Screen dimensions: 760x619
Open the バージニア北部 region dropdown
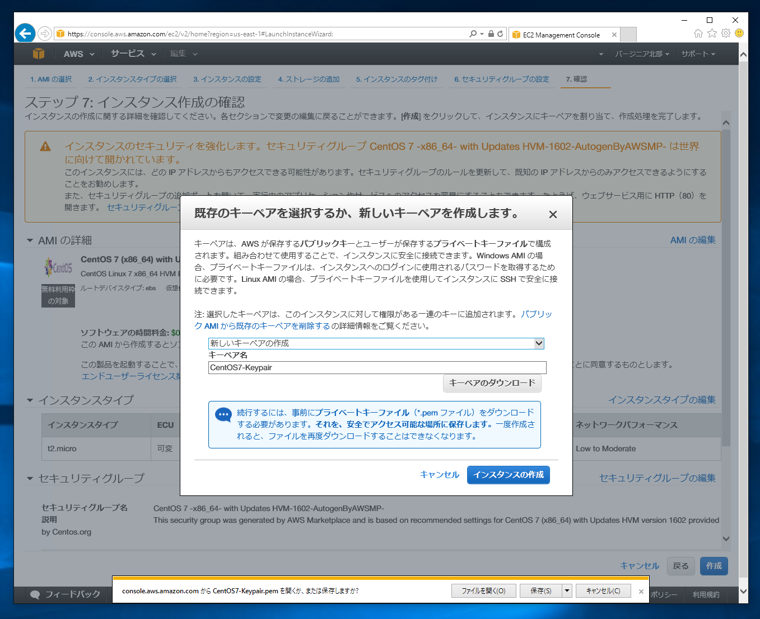[642, 54]
